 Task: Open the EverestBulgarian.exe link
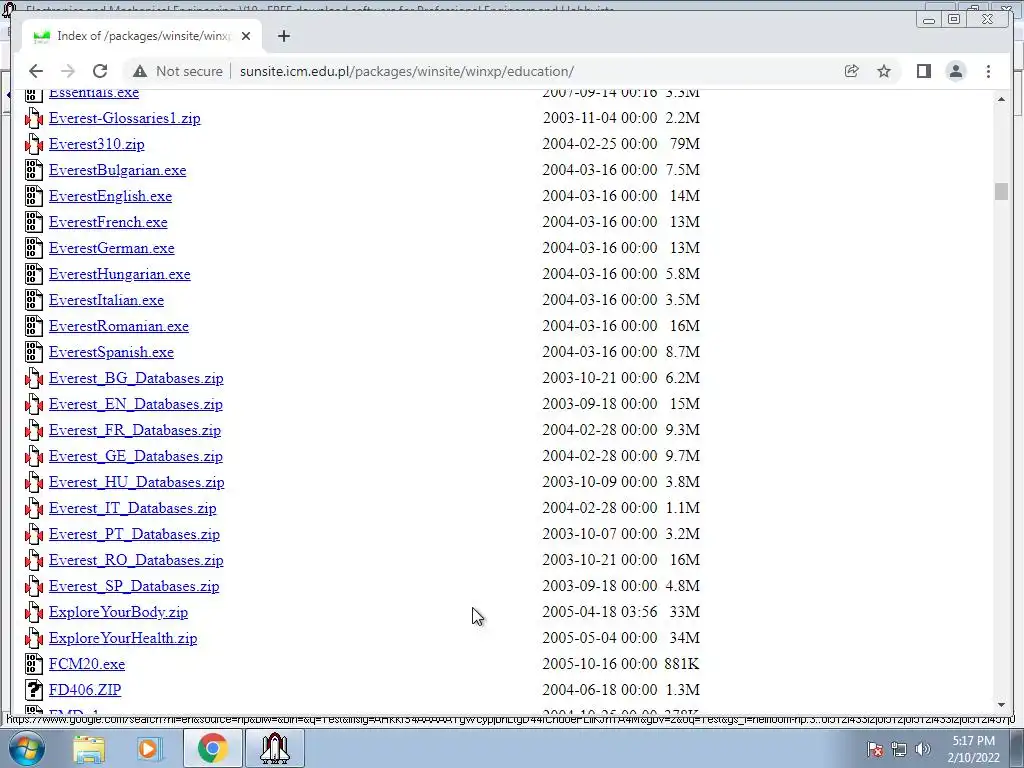coord(118,170)
